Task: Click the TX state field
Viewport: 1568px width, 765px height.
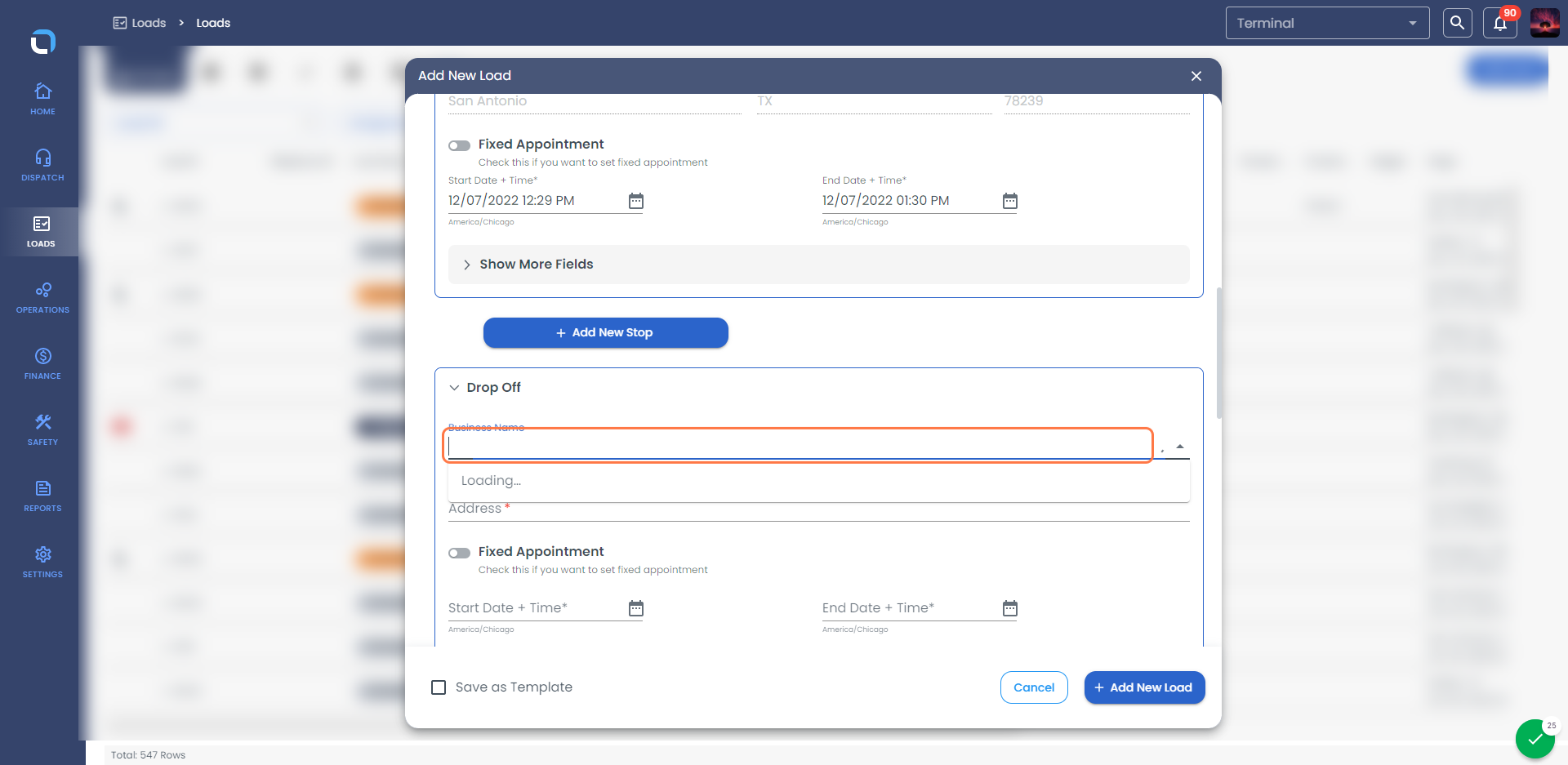Action: (x=874, y=102)
